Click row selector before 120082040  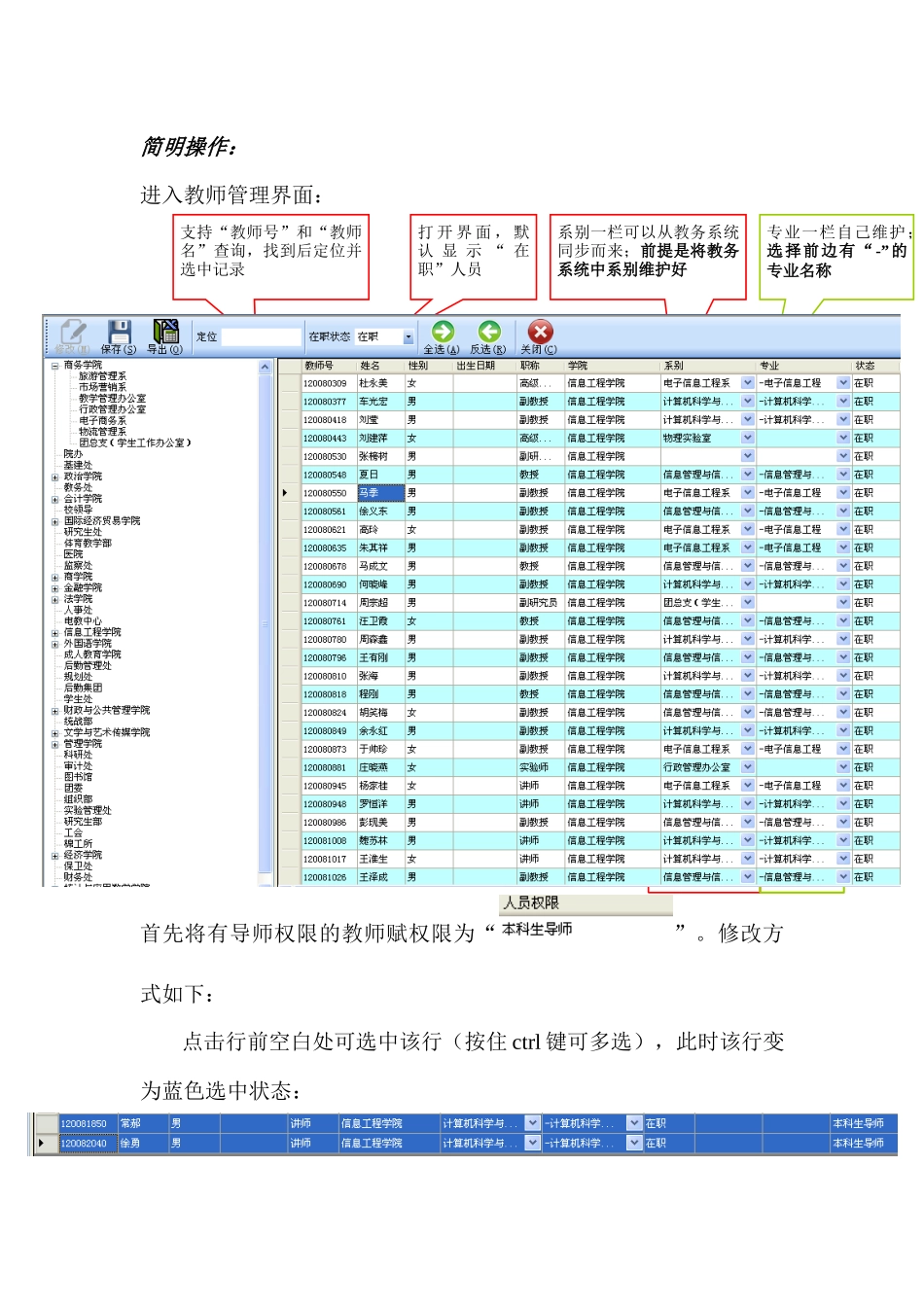pyautogui.click(x=45, y=1144)
